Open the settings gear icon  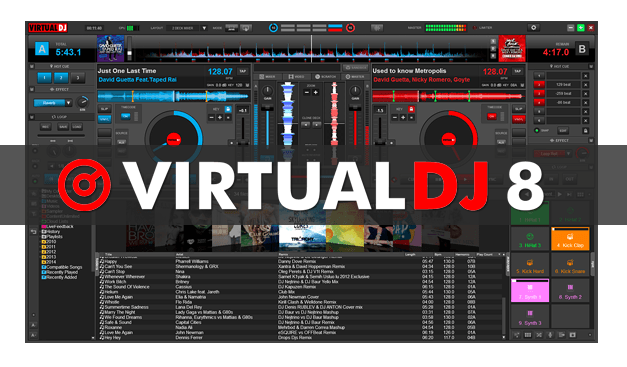pos(533,28)
